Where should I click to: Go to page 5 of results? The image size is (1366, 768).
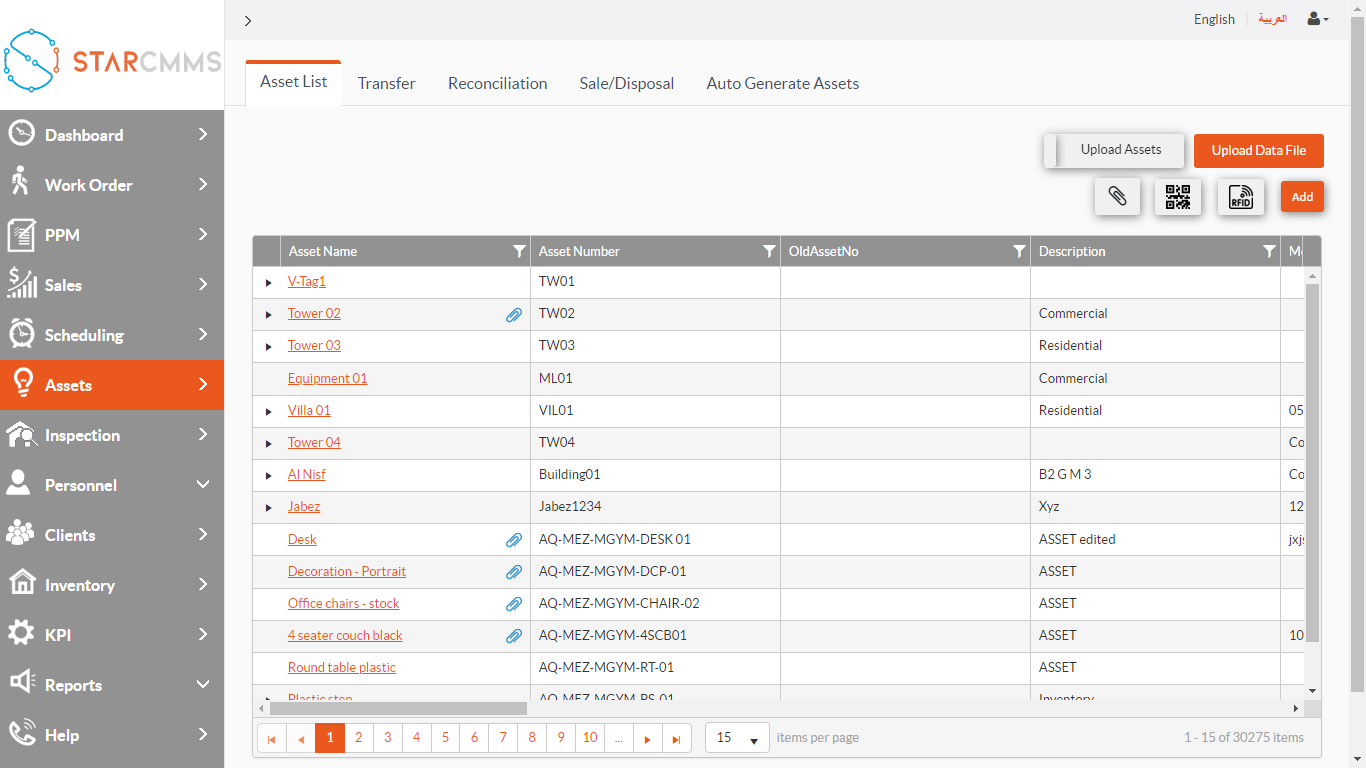(x=445, y=738)
